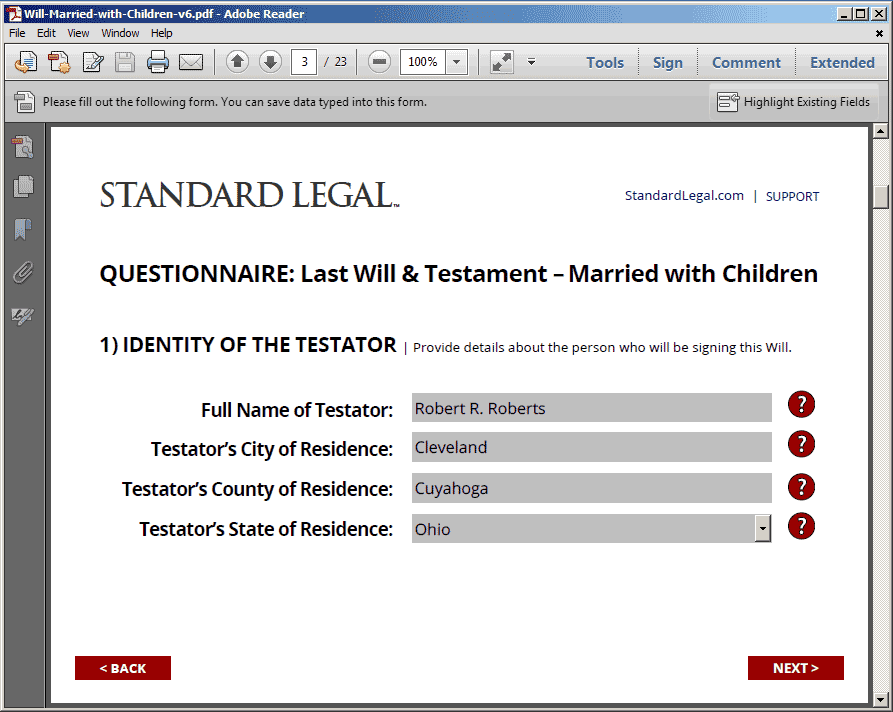Screen dimensions: 893x712
Task: Click the Adobe Reader title bar icon
Action: [14, 14]
